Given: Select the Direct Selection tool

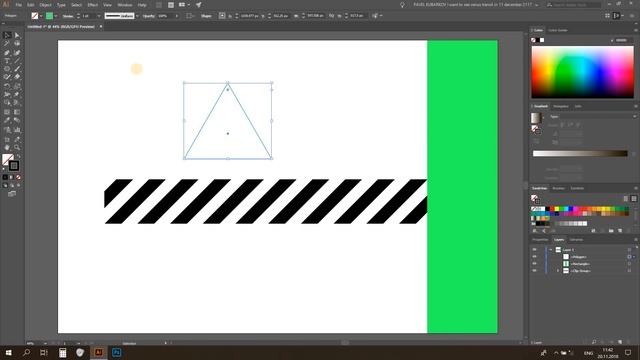Looking at the screenshot, I should coord(17,36).
